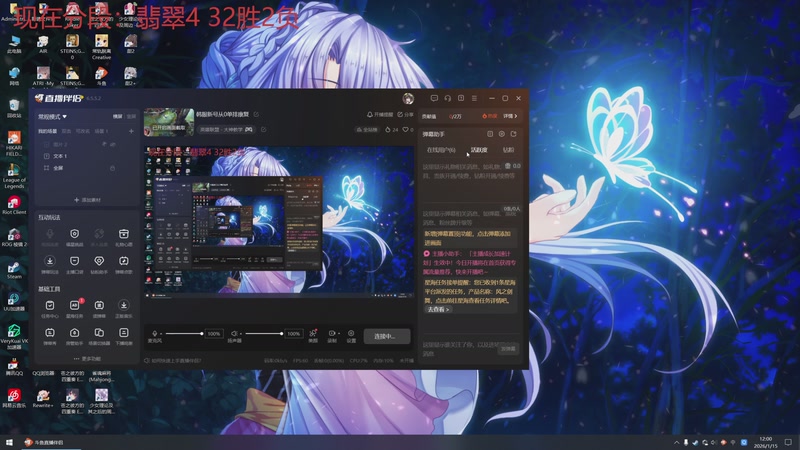Open the headset customer service icon
Screen dimensions: 800x450
click(x=447, y=98)
